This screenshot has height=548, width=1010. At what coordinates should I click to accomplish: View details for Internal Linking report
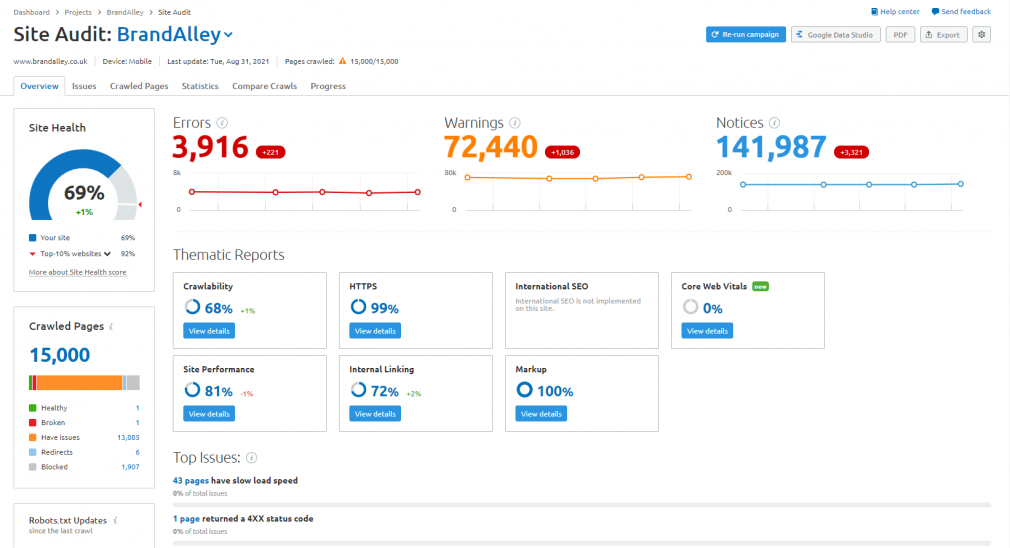(x=375, y=414)
